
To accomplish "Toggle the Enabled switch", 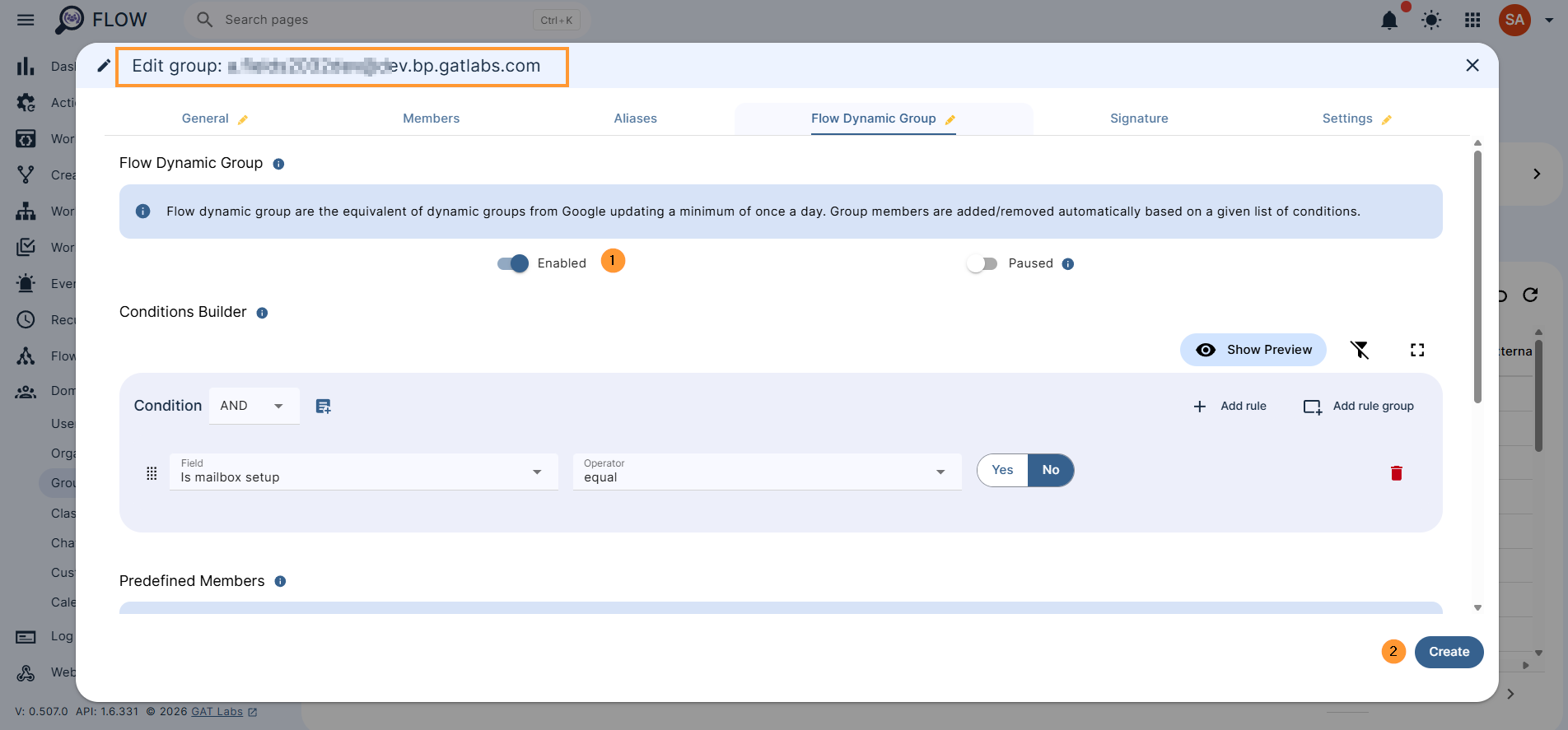I will click(x=513, y=263).
